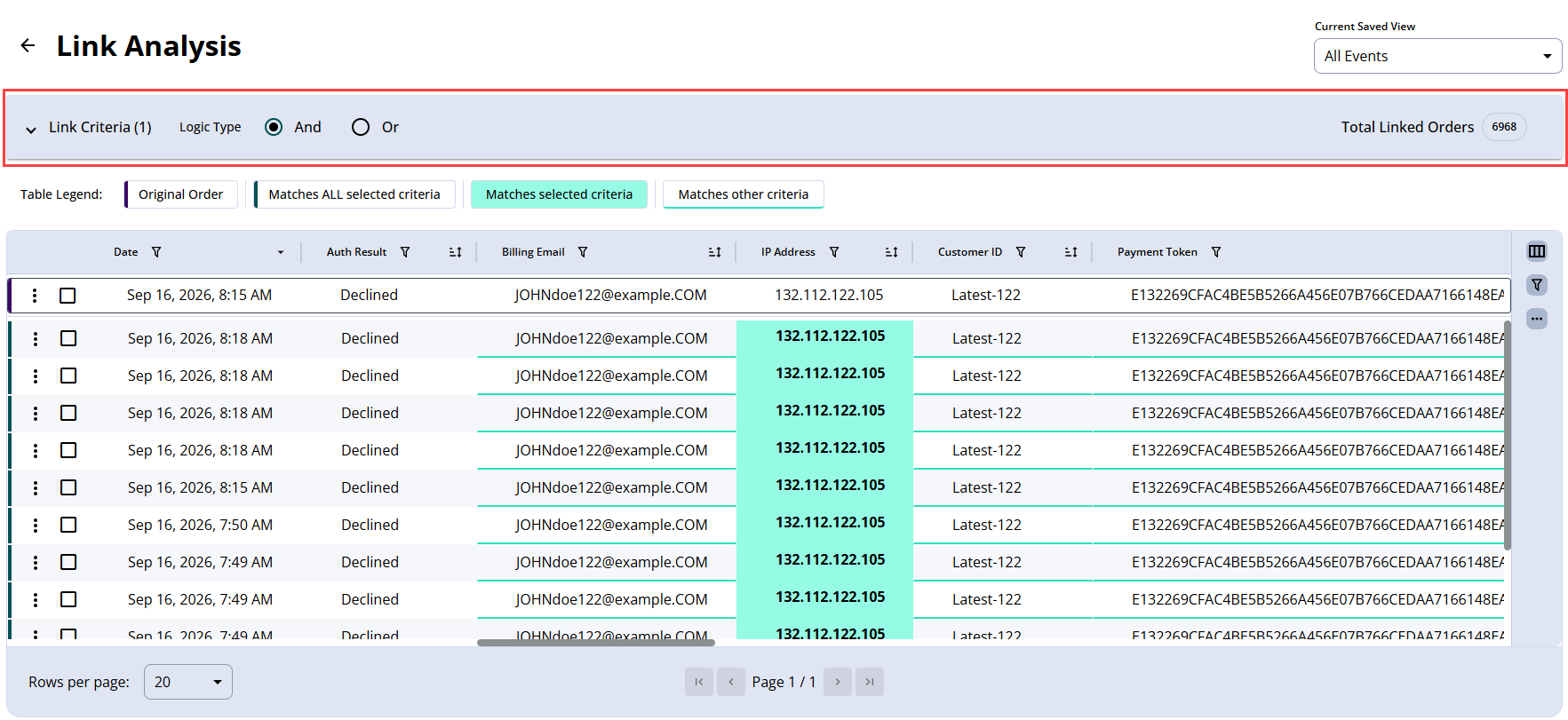Open the Date column sort dropdown
This screenshot has height=720, width=1568.
(x=281, y=252)
